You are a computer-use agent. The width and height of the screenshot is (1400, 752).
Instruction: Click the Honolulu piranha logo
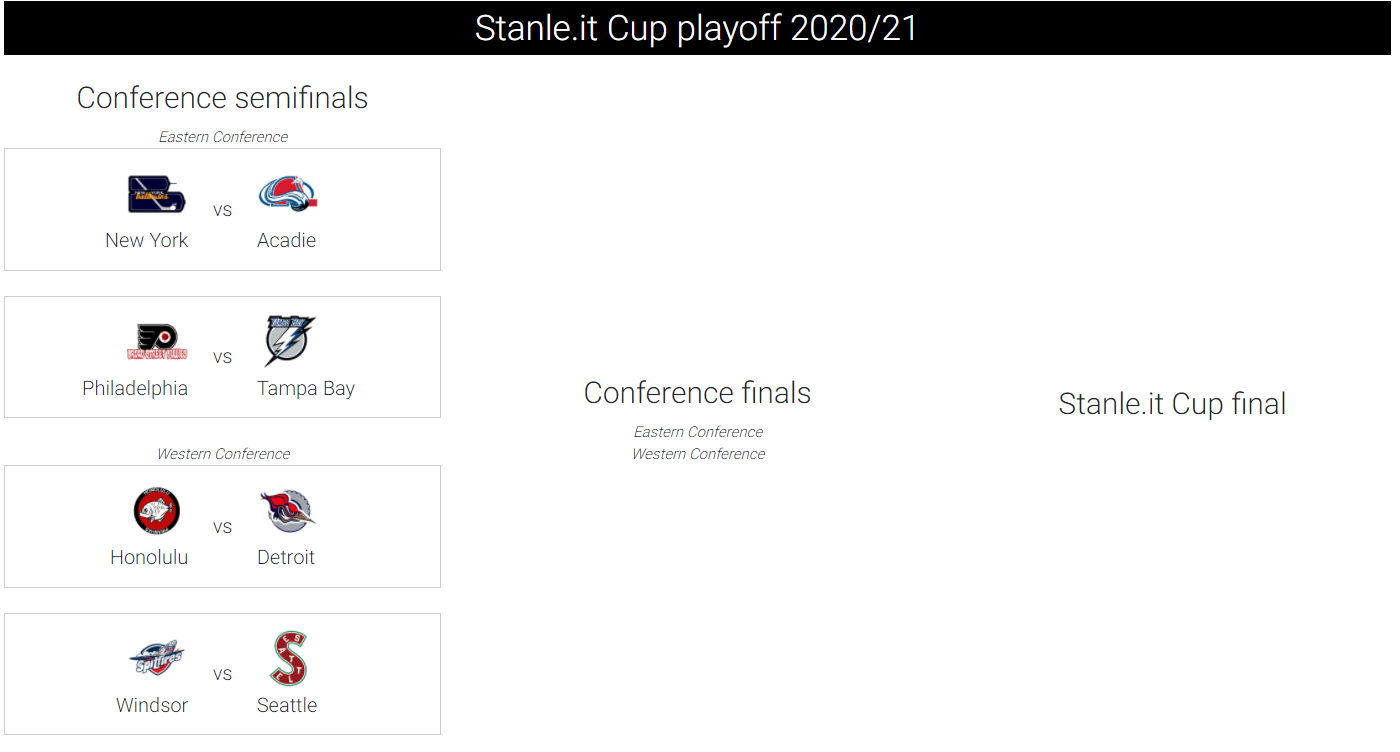tap(157, 511)
